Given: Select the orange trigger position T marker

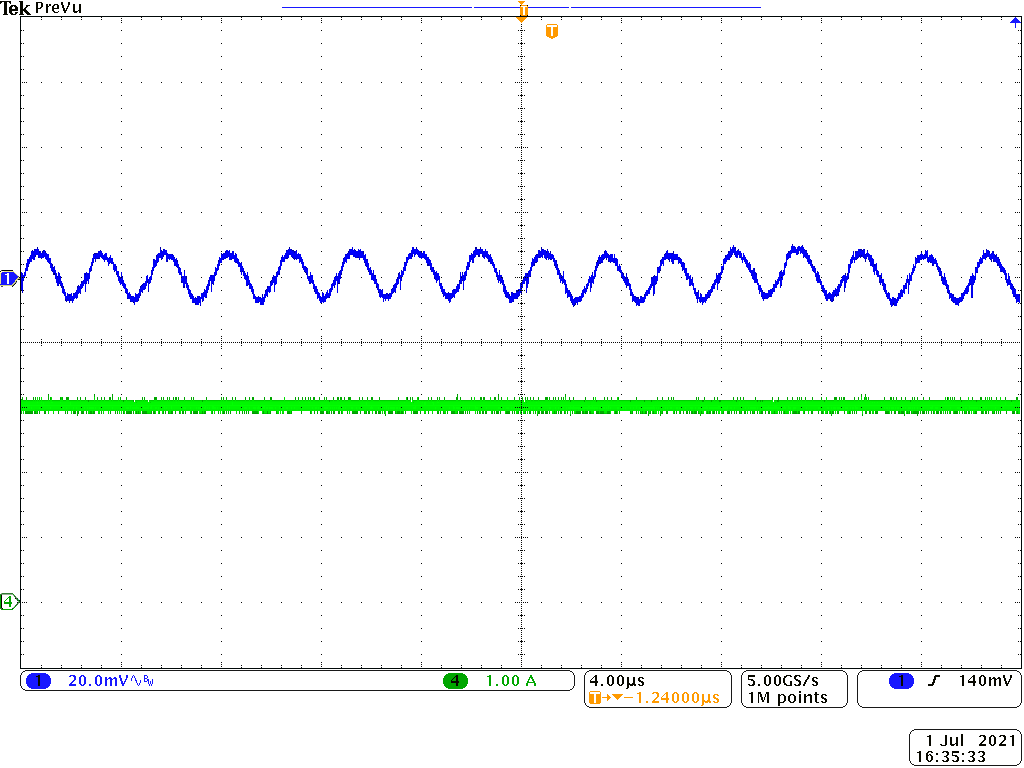Looking at the screenshot, I should coord(521,12).
